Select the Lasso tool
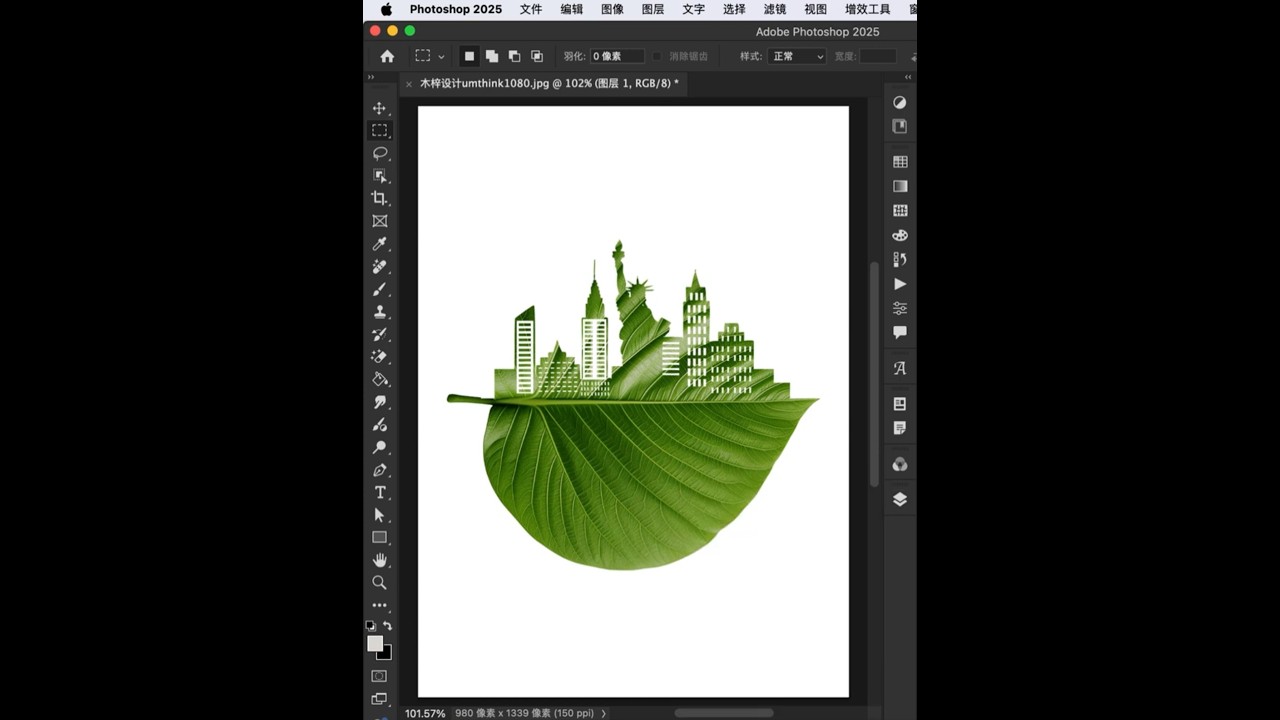 [379, 153]
